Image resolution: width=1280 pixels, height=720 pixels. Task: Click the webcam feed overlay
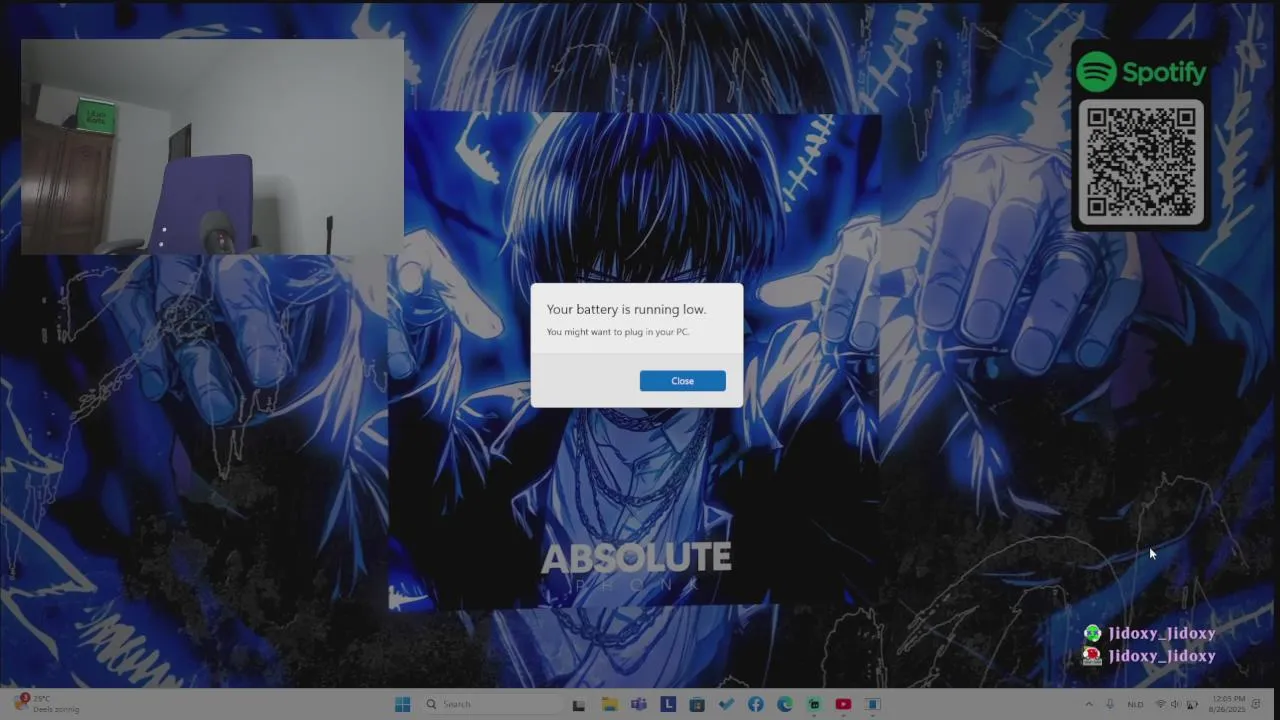click(212, 147)
